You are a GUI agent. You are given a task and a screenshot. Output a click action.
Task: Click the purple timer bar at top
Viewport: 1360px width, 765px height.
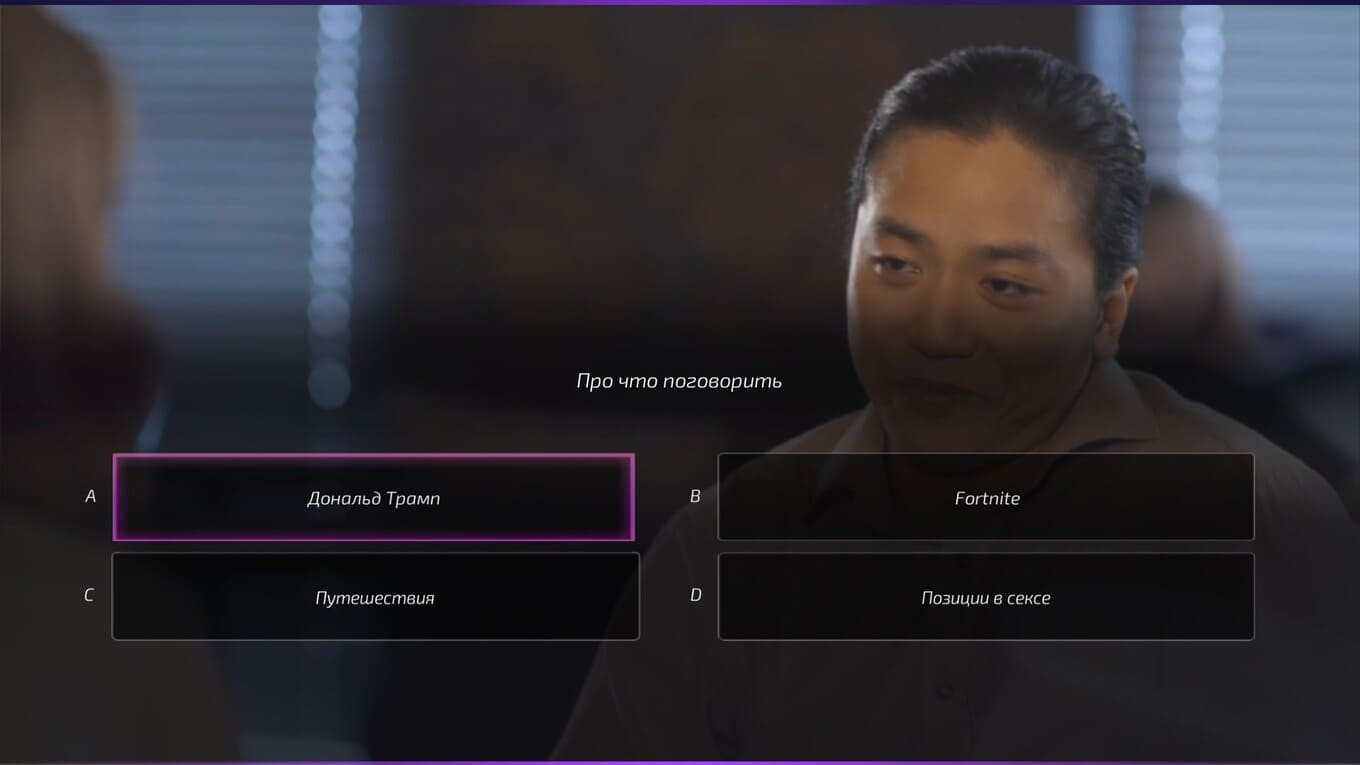(680, 2)
